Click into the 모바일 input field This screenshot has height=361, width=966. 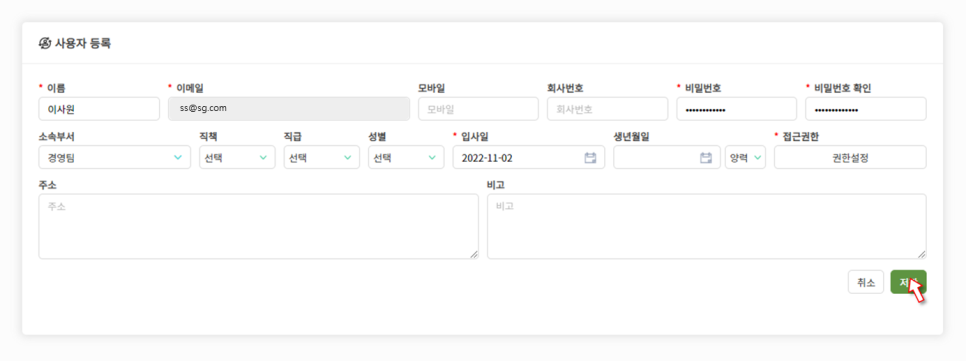coord(478,109)
